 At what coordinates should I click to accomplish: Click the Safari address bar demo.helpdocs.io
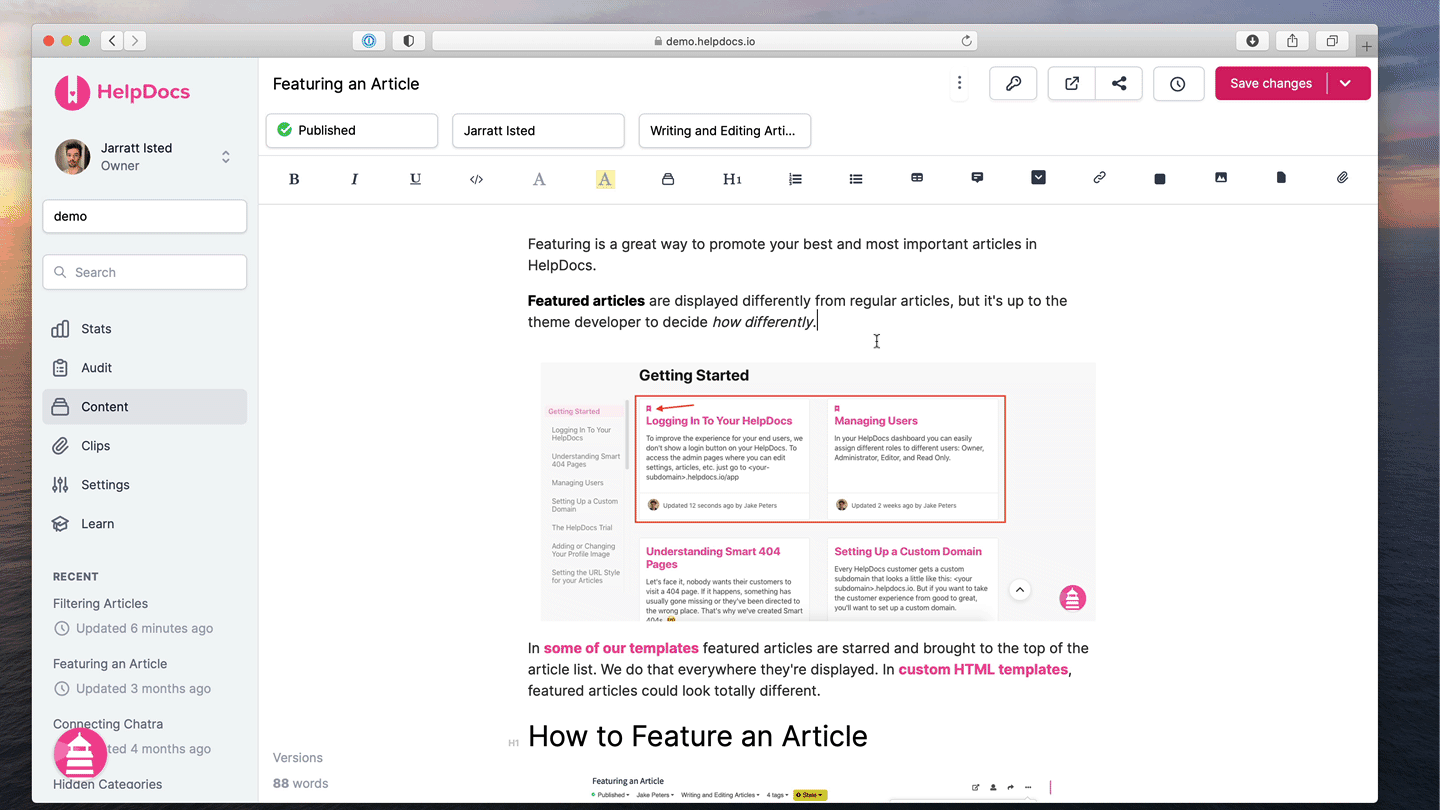tap(704, 41)
